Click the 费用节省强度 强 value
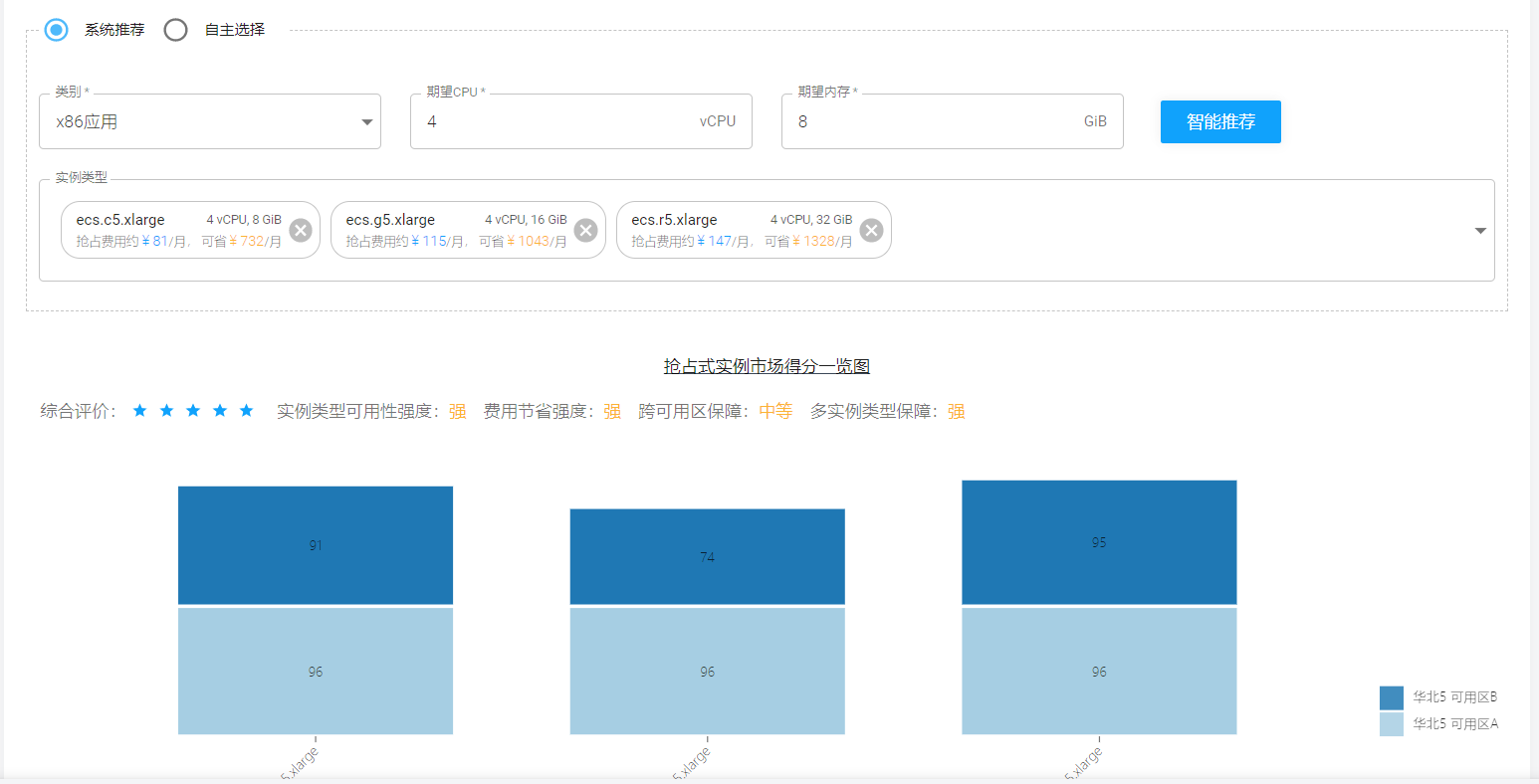1539x784 pixels. [612, 412]
